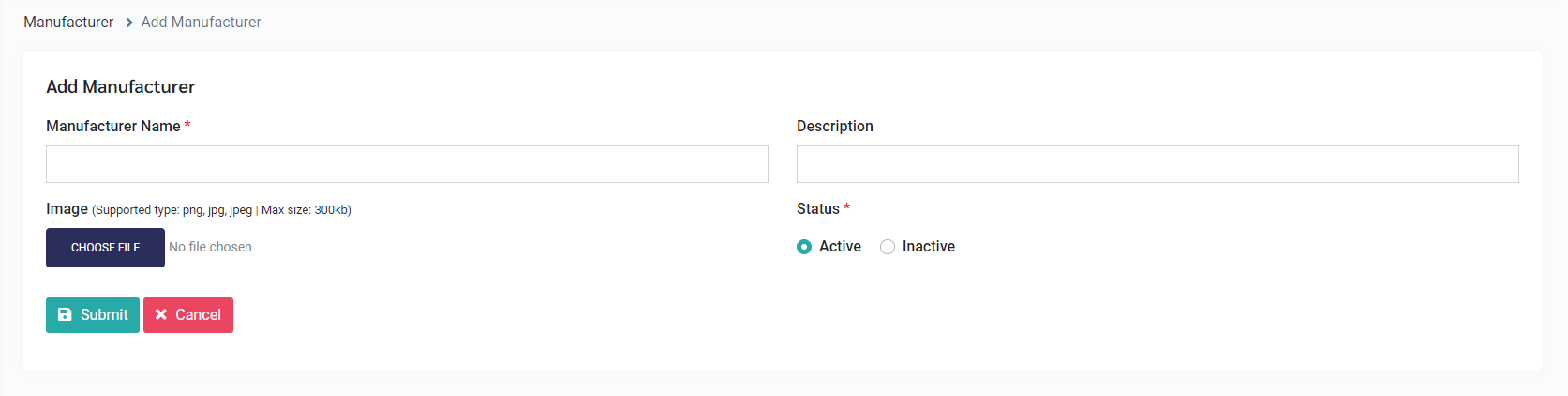Focus the Description text field
The width and height of the screenshot is (1568, 396).
pyautogui.click(x=1157, y=164)
